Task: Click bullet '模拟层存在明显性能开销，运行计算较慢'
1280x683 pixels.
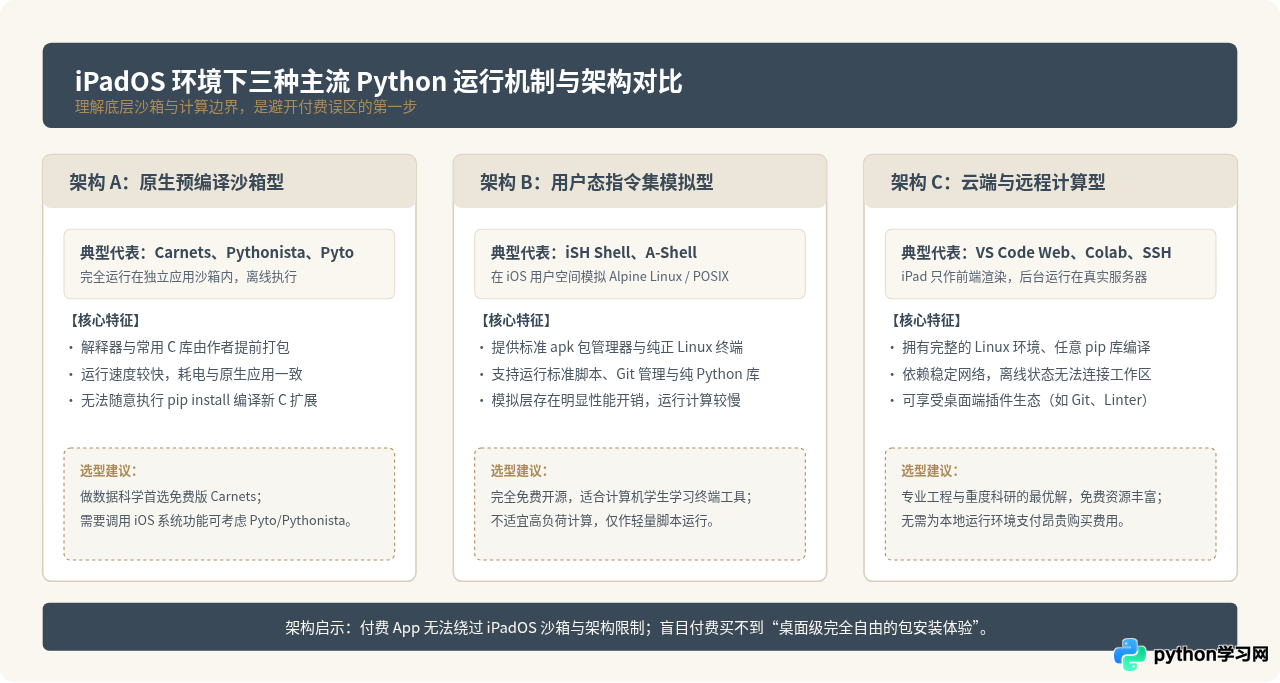Action: pos(616,400)
